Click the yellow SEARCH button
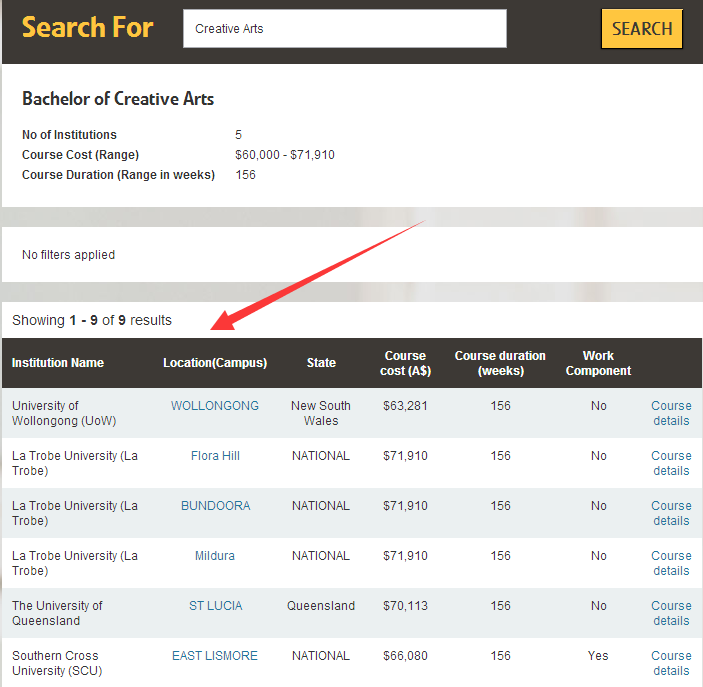Image resolution: width=703 pixels, height=687 pixels. tap(641, 29)
